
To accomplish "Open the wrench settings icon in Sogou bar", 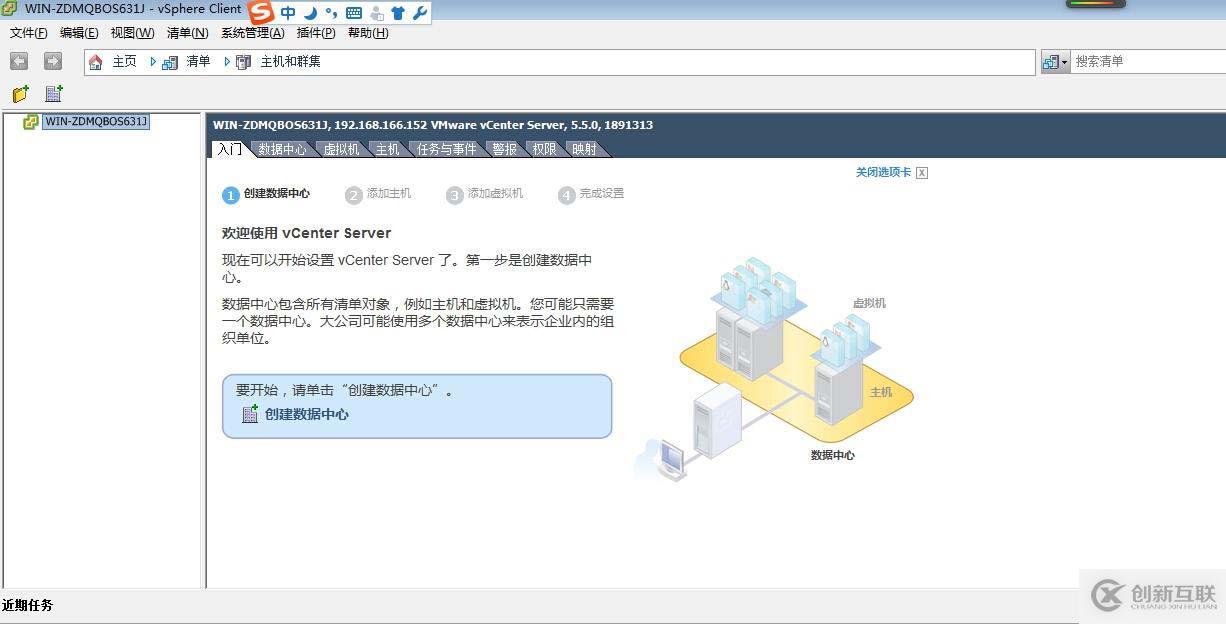I will (420, 13).
